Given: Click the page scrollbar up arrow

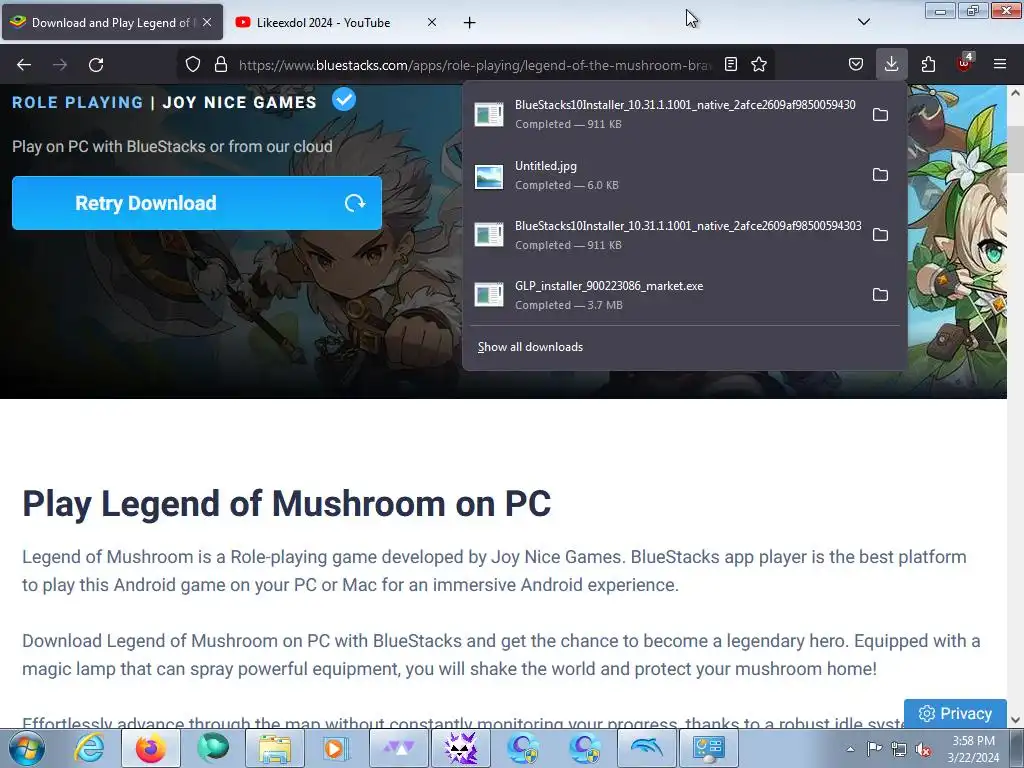Looking at the screenshot, I should (x=1016, y=92).
